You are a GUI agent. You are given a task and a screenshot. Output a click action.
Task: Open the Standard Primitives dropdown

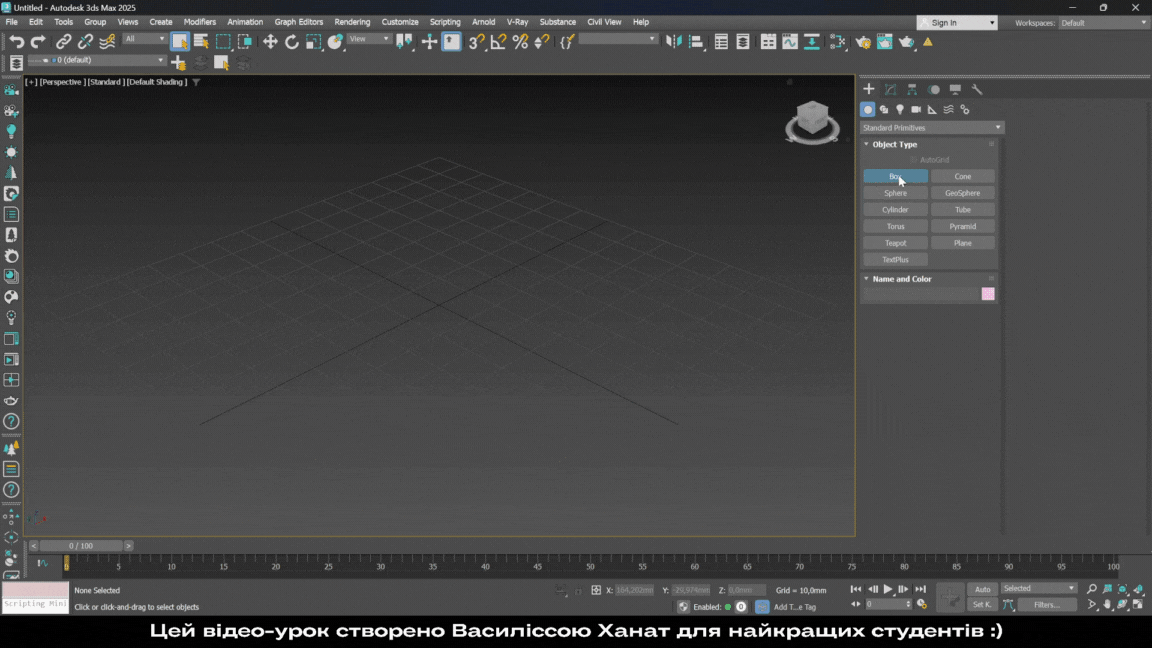click(x=932, y=128)
